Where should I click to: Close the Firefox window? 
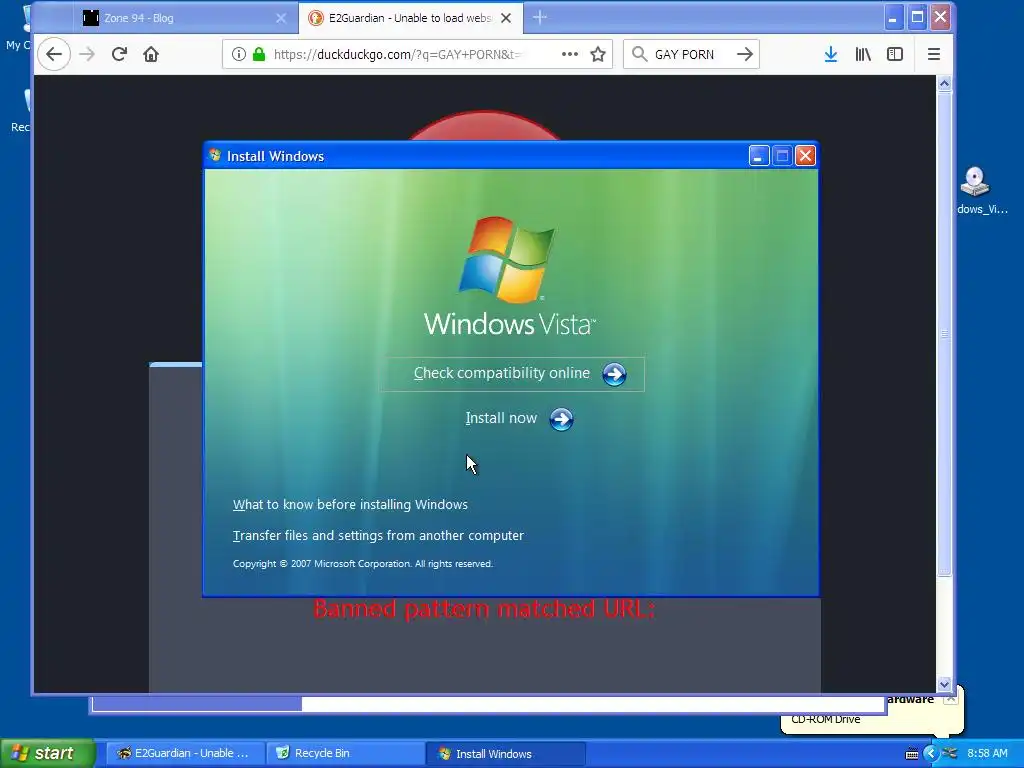click(940, 18)
